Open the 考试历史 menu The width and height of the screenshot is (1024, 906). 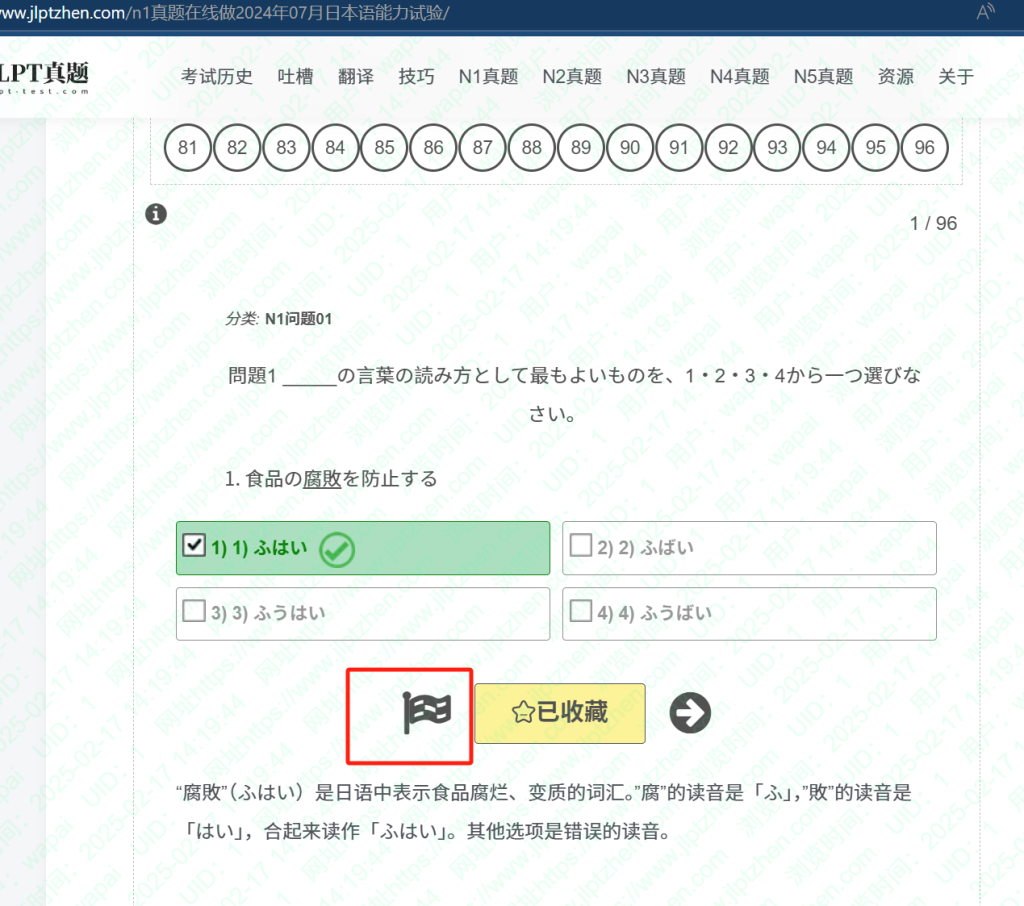pos(216,76)
